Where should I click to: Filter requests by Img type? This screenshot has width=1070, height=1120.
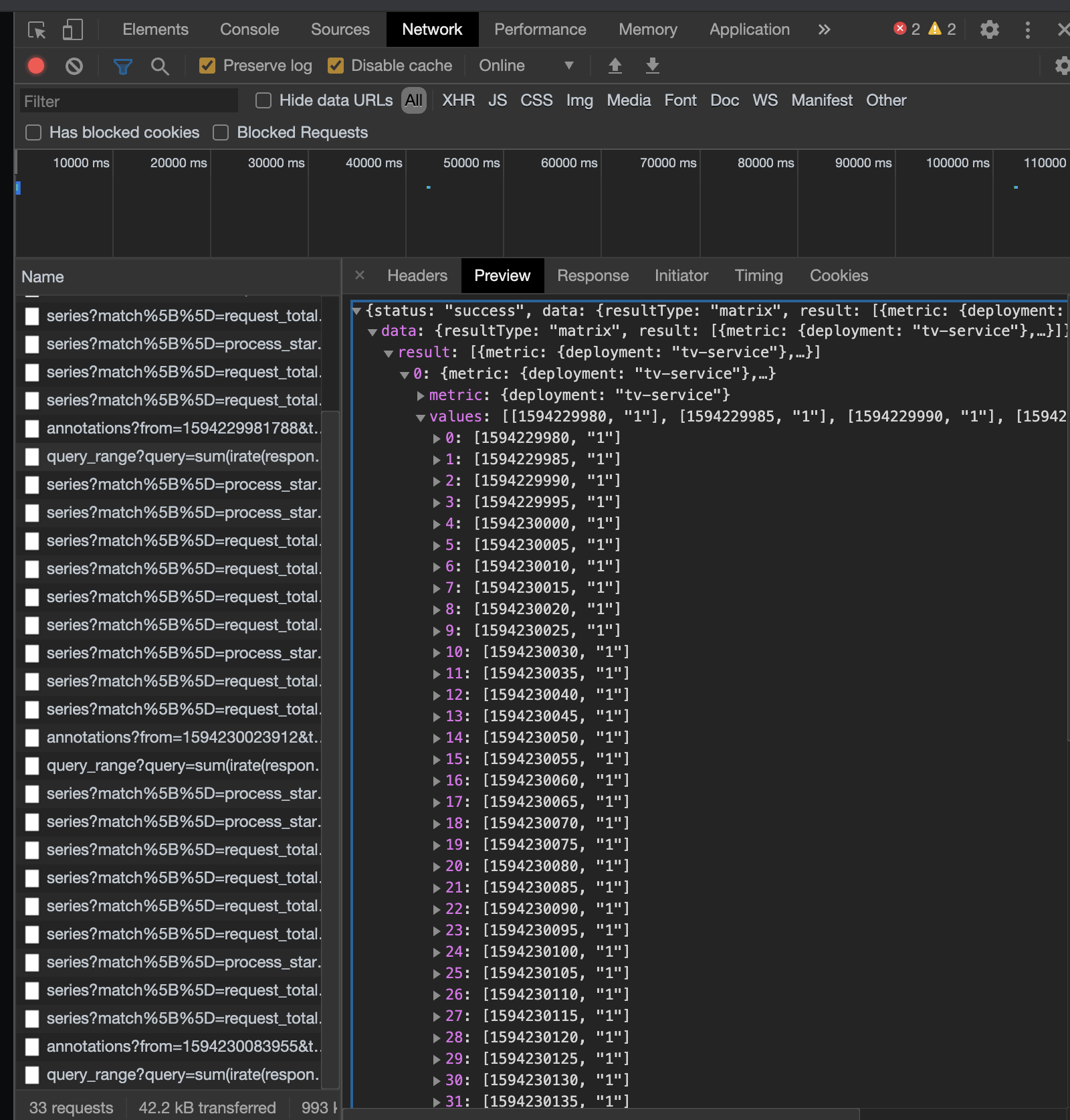click(x=580, y=100)
